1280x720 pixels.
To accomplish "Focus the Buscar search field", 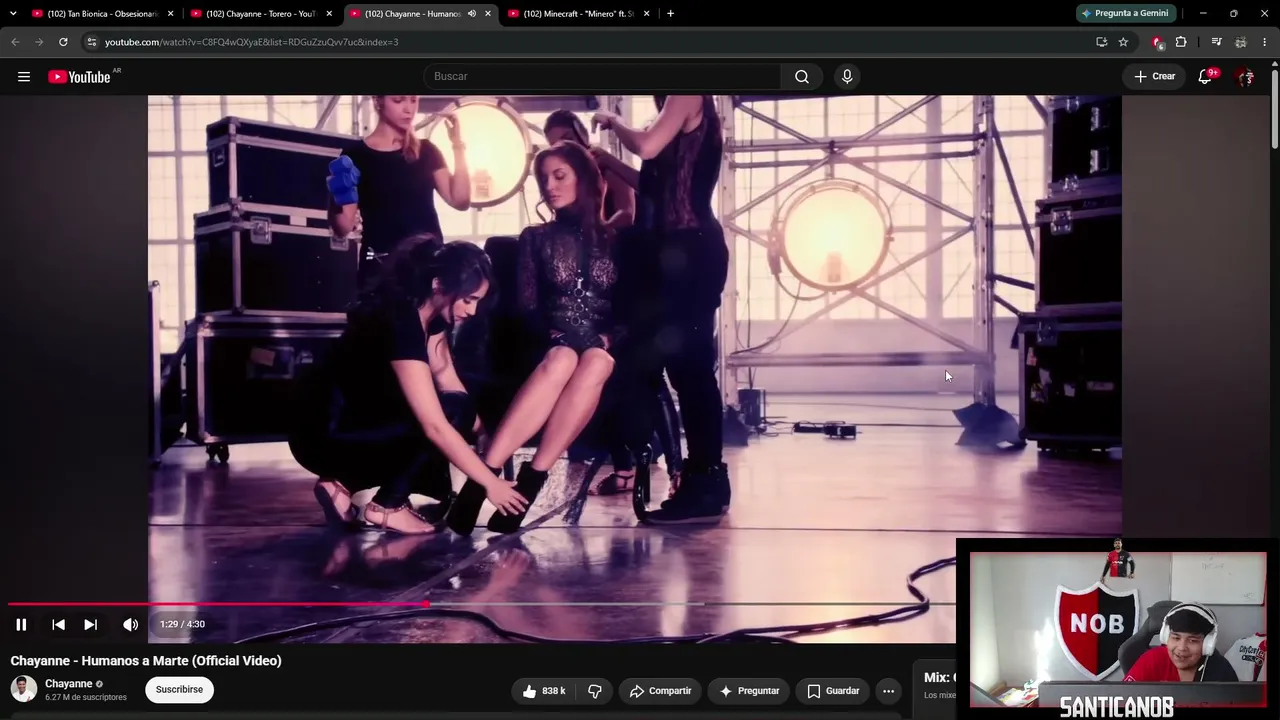I will 602,76.
